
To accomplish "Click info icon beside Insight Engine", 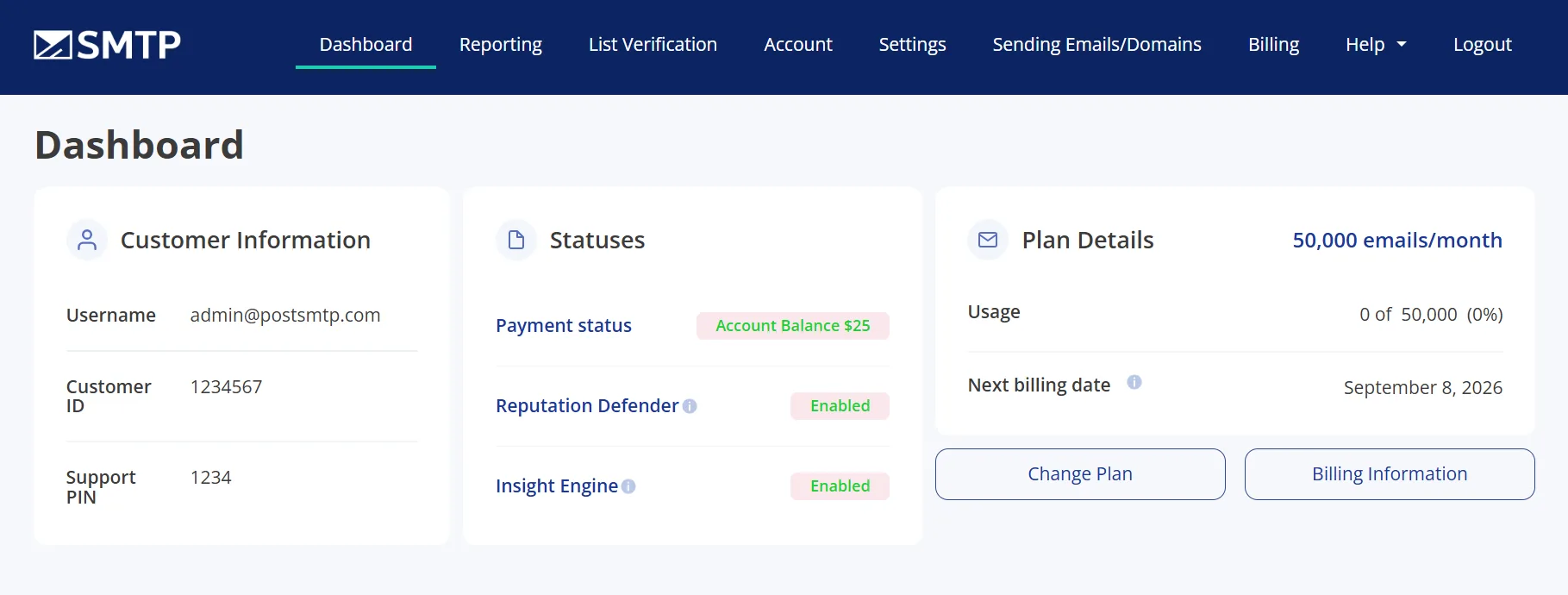I will [x=628, y=486].
